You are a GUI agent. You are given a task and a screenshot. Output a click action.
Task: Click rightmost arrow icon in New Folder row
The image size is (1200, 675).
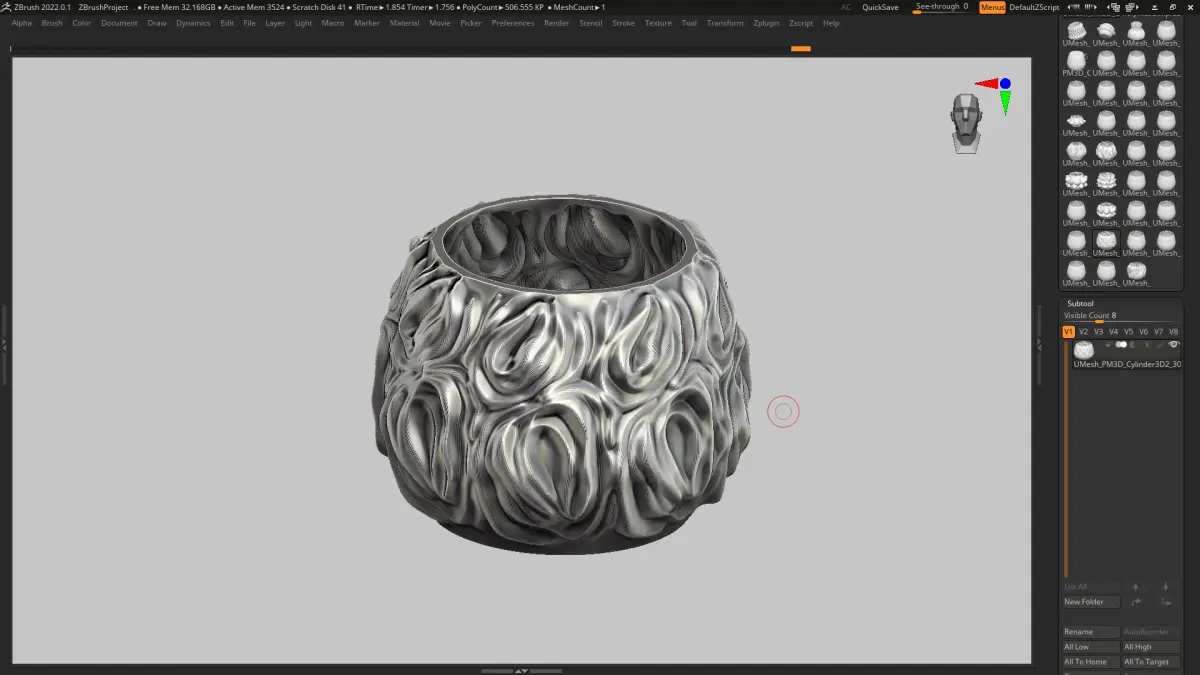click(x=1166, y=602)
